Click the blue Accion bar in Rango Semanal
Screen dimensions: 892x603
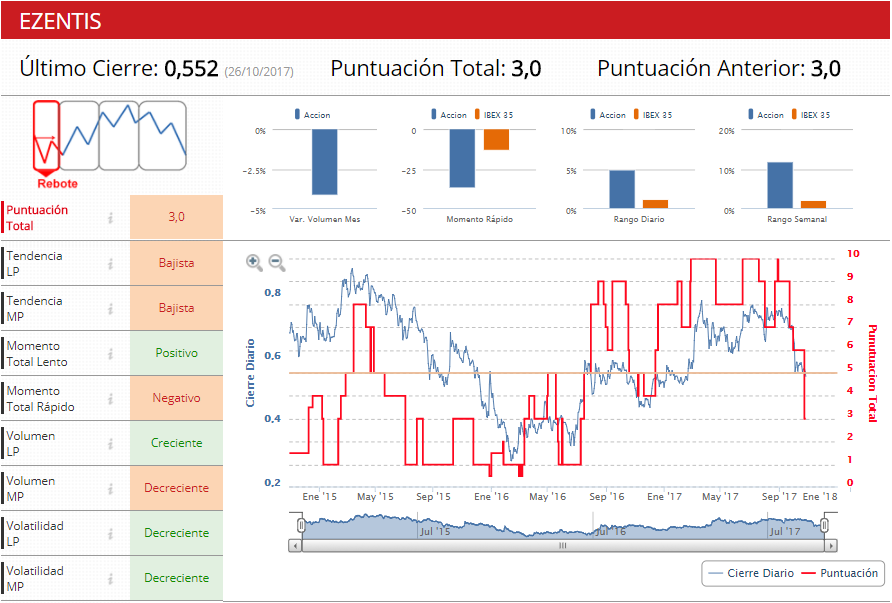point(780,185)
